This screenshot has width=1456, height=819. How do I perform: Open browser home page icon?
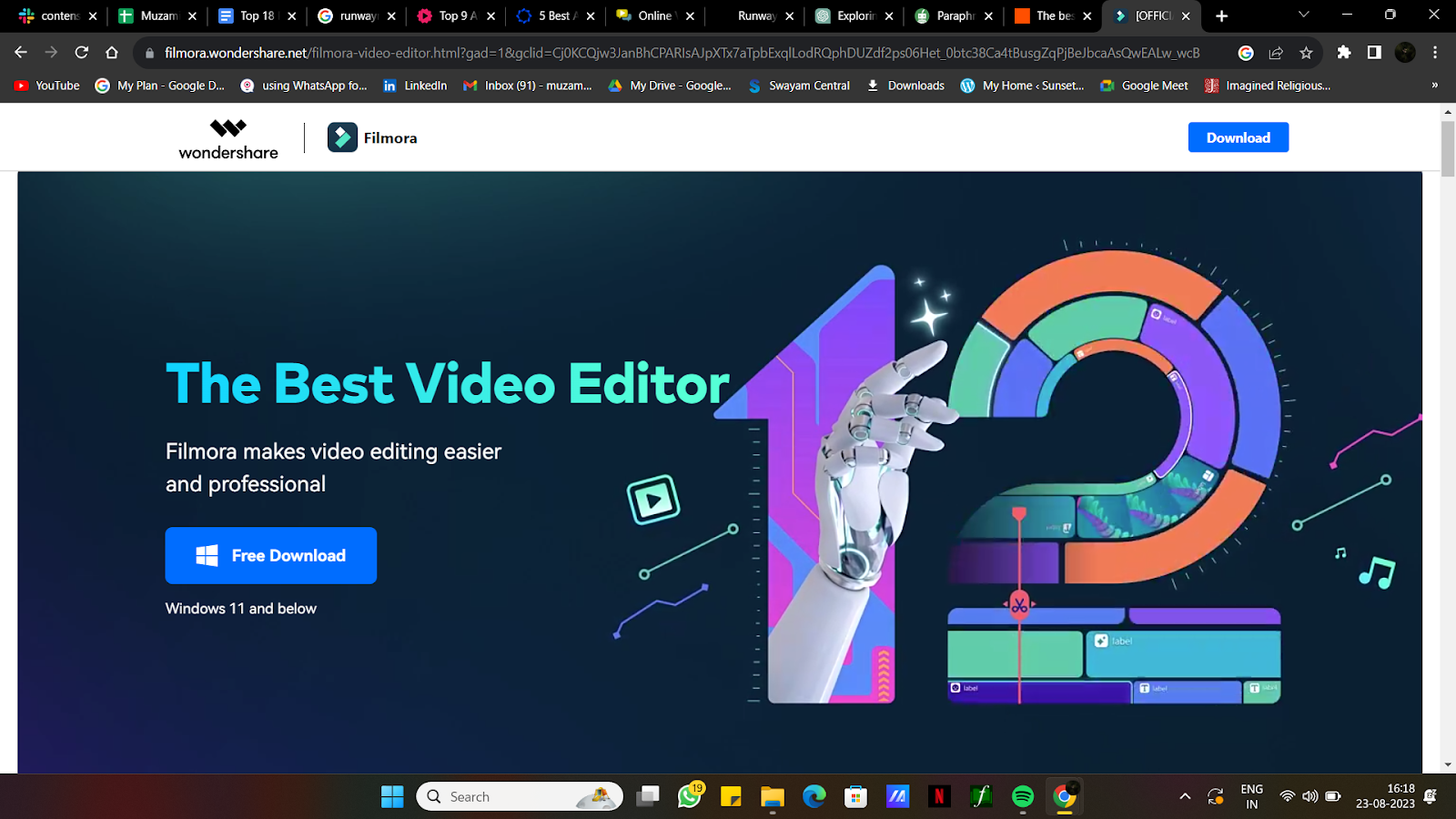pos(112,53)
